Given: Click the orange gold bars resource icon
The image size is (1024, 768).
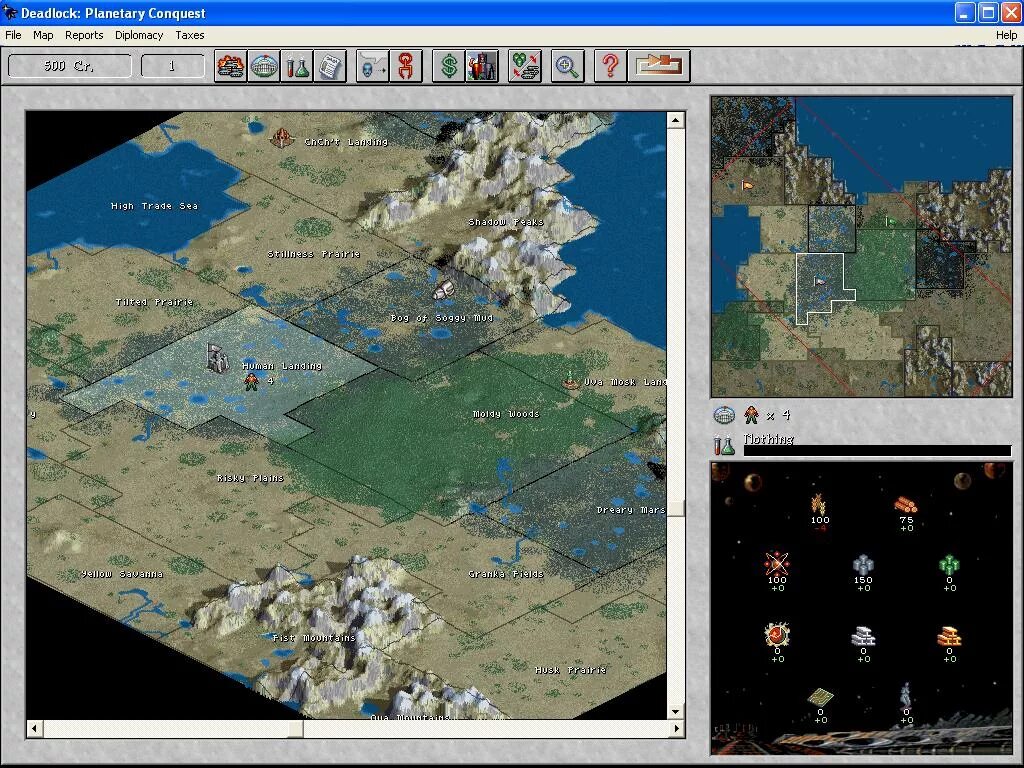Looking at the screenshot, I should [949, 636].
